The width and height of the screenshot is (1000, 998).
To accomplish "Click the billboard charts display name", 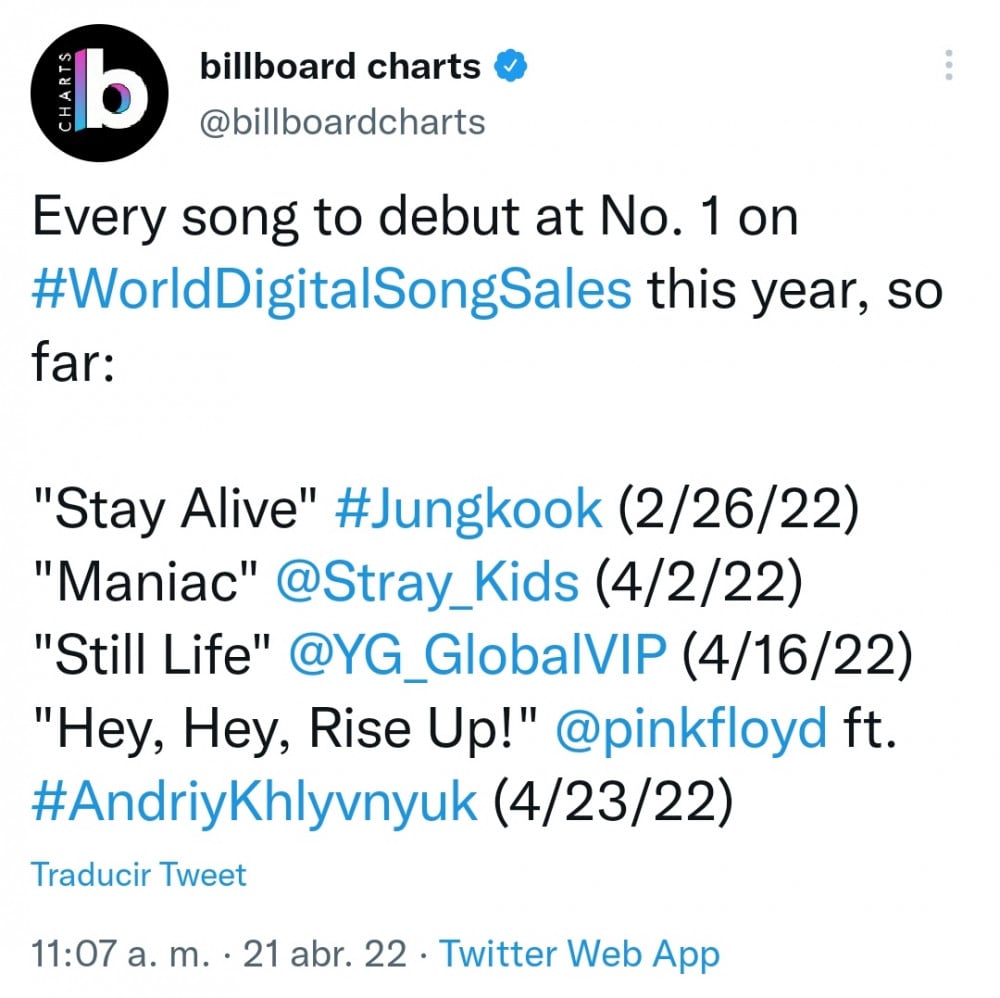I will coord(340,66).
